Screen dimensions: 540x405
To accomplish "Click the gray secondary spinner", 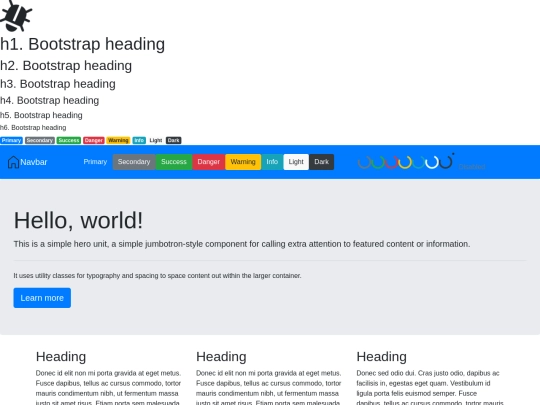I will [x=365, y=162].
